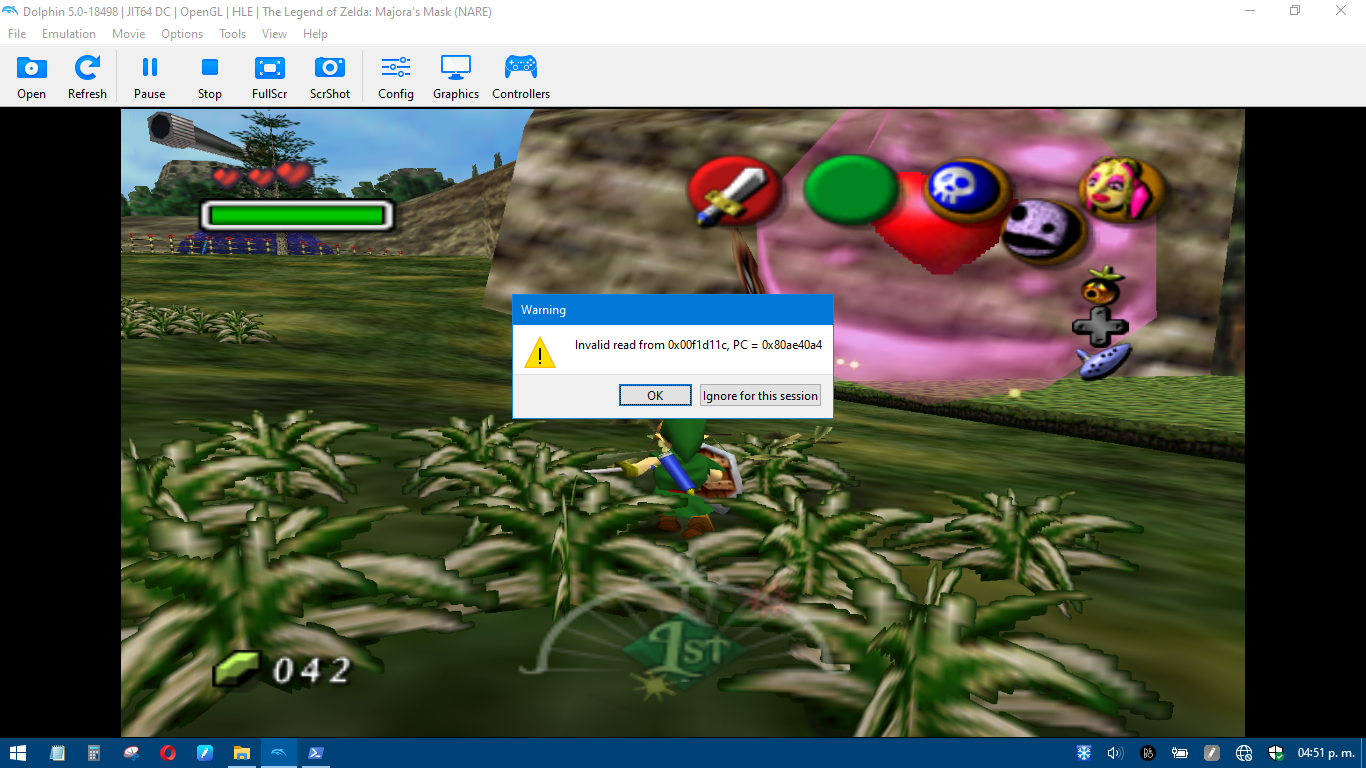This screenshot has width=1366, height=768.
Task: Click the battery power tray icon
Action: pyautogui.click(x=1180, y=753)
